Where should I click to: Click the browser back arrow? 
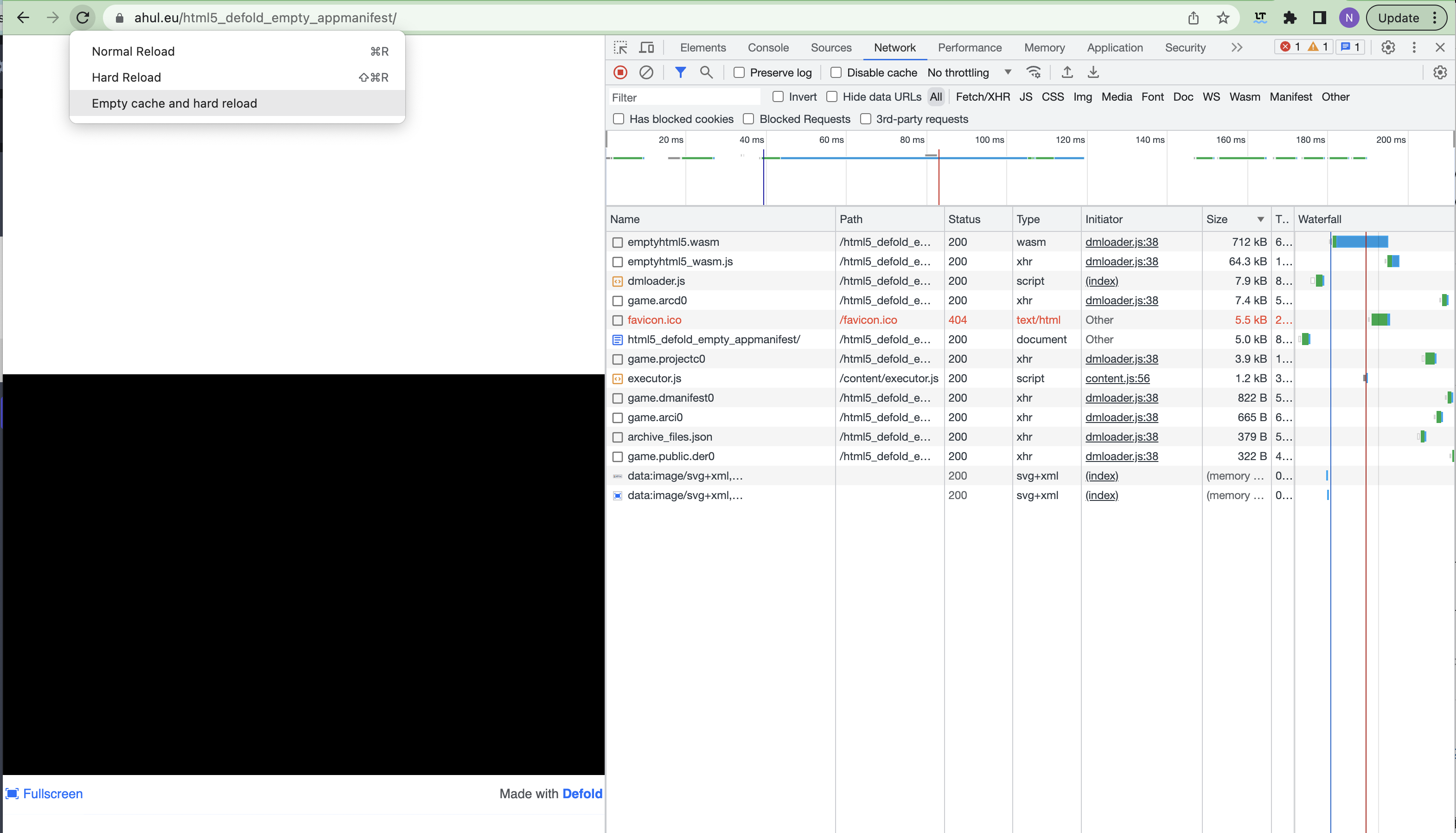pyautogui.click(x=23, y=18)
